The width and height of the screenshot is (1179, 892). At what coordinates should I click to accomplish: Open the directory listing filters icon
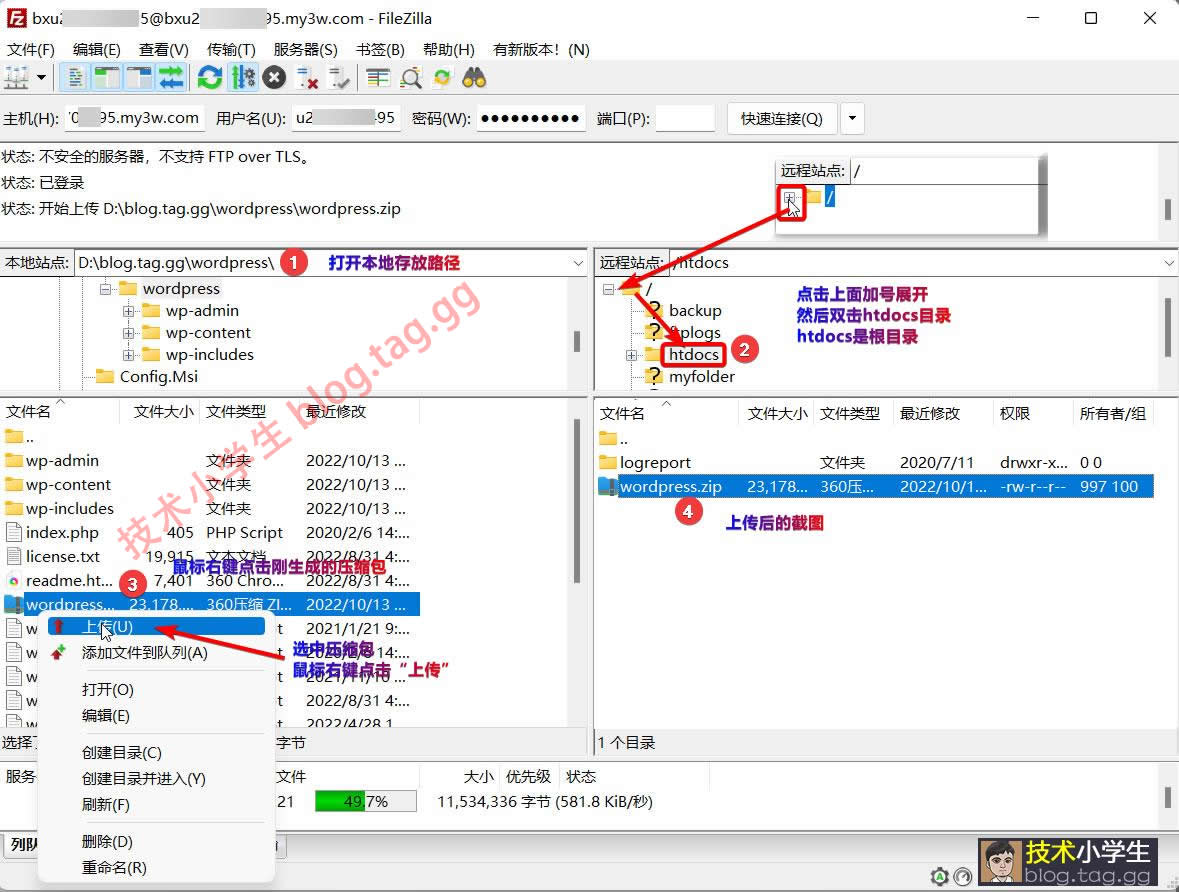(x=377, y=77)
